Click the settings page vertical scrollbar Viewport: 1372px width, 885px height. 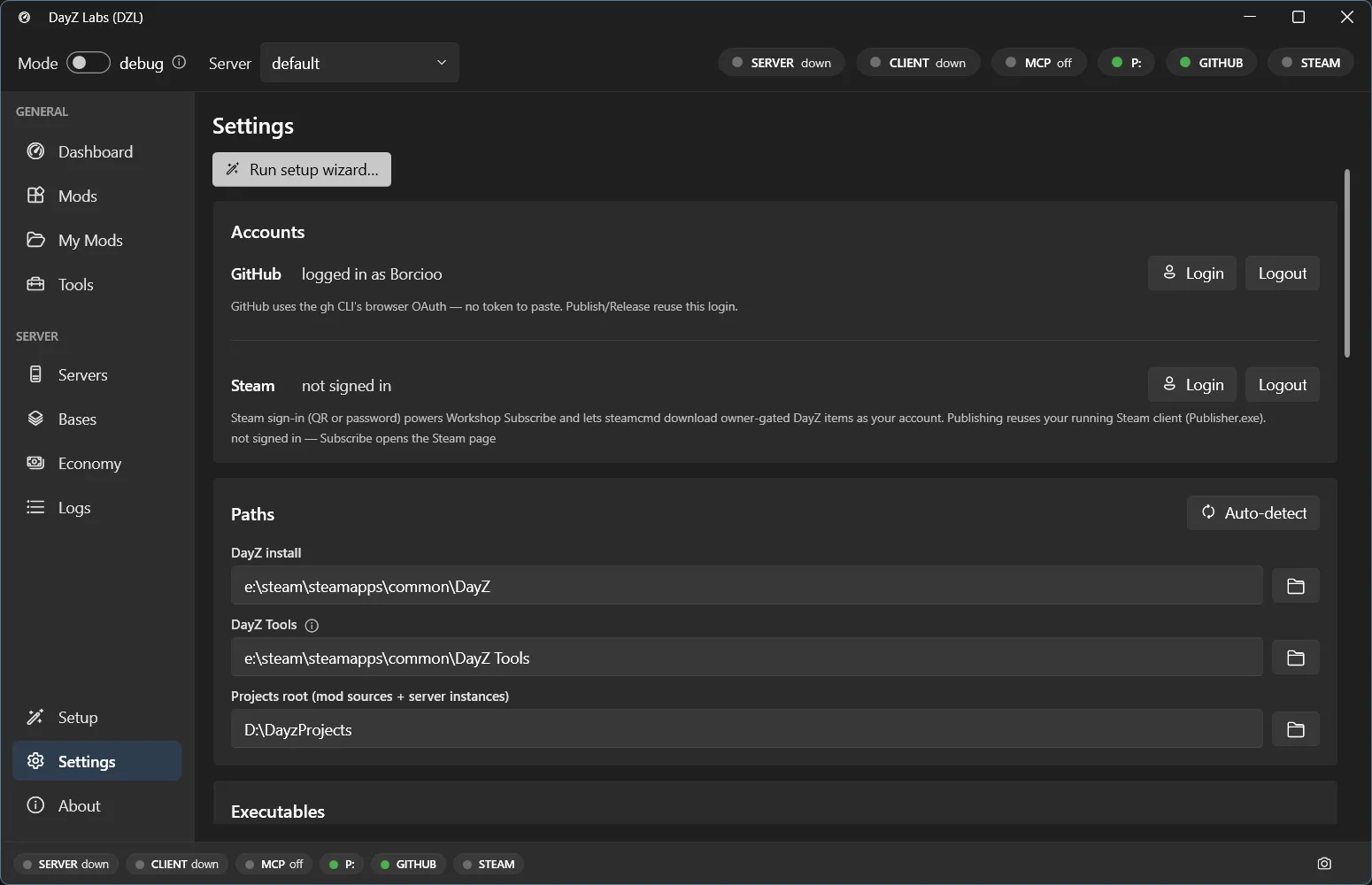click(x=1347, y=263)
